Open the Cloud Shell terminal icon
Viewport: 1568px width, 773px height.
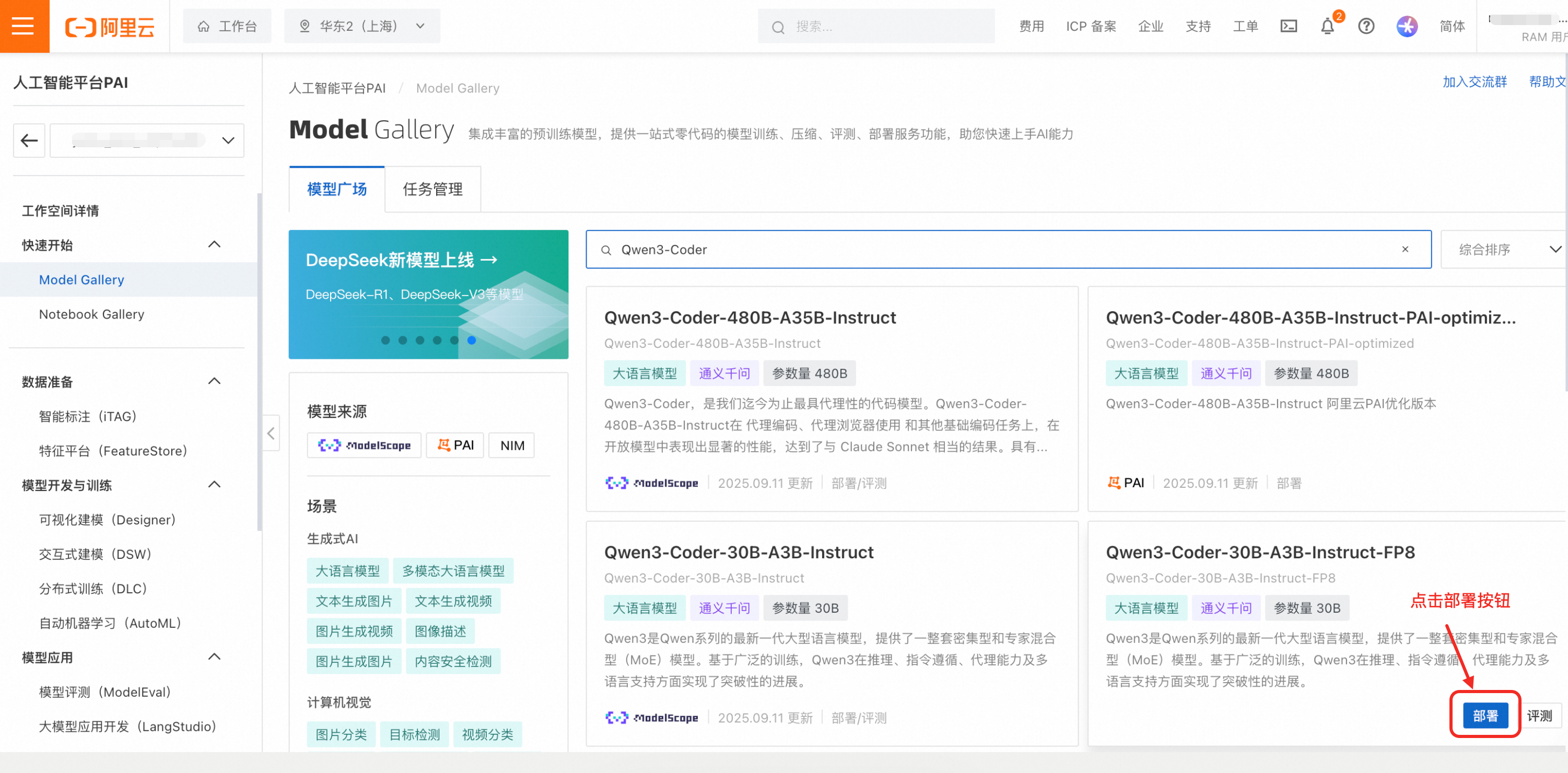tap(1288, 26)
